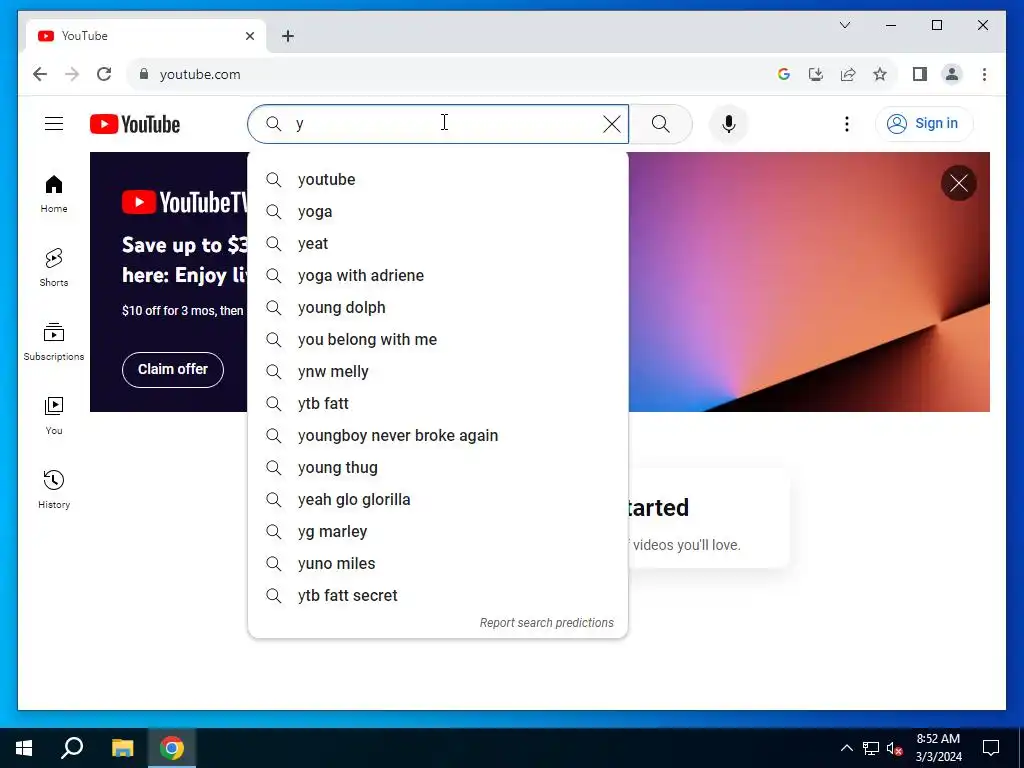Choose the 'yg marley' suggestion
The width and height of the screenshot is (1024, 768).
438,532
